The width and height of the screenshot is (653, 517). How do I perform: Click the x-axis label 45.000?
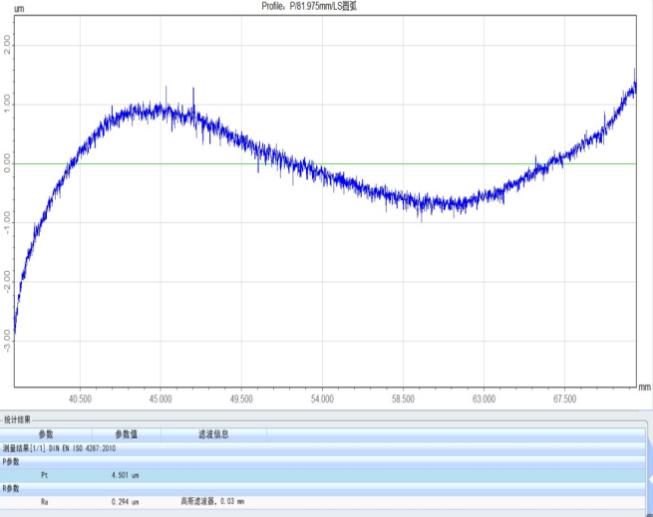(160, 399)
